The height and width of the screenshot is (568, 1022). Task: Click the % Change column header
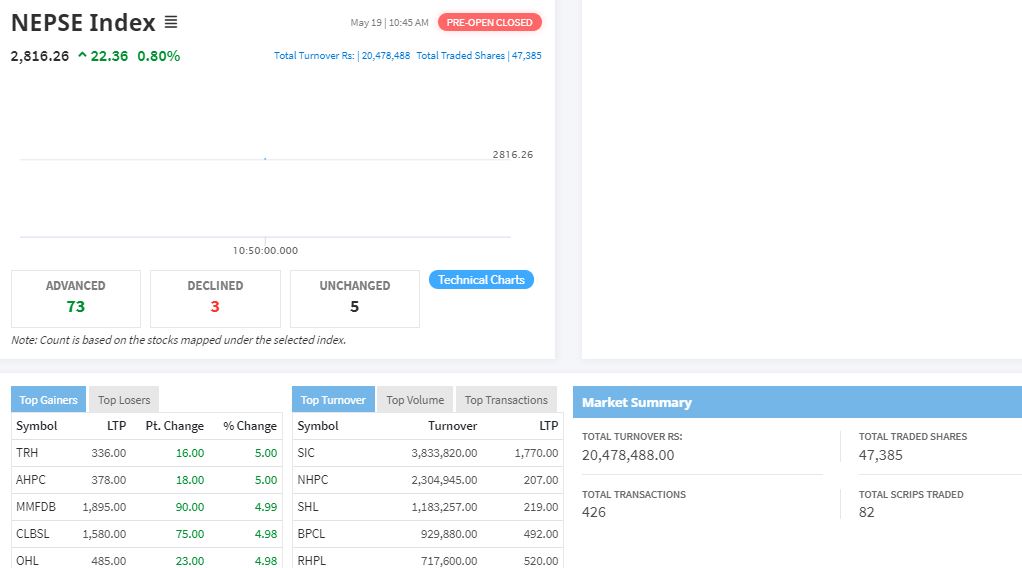point(250,426)
